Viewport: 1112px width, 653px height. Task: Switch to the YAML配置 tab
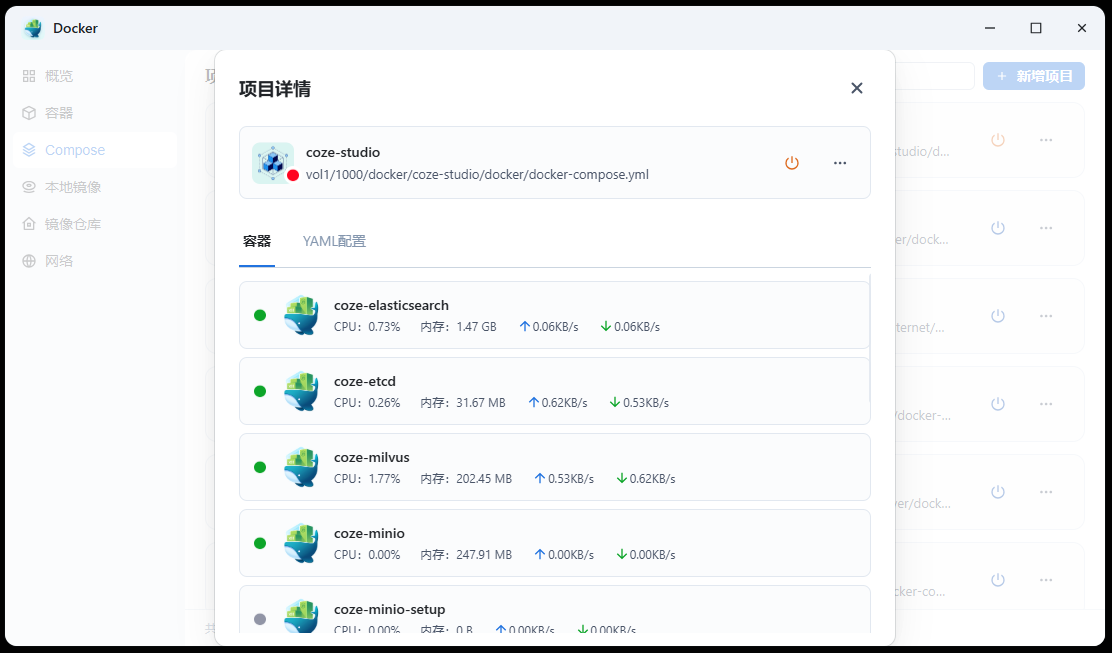334,241
